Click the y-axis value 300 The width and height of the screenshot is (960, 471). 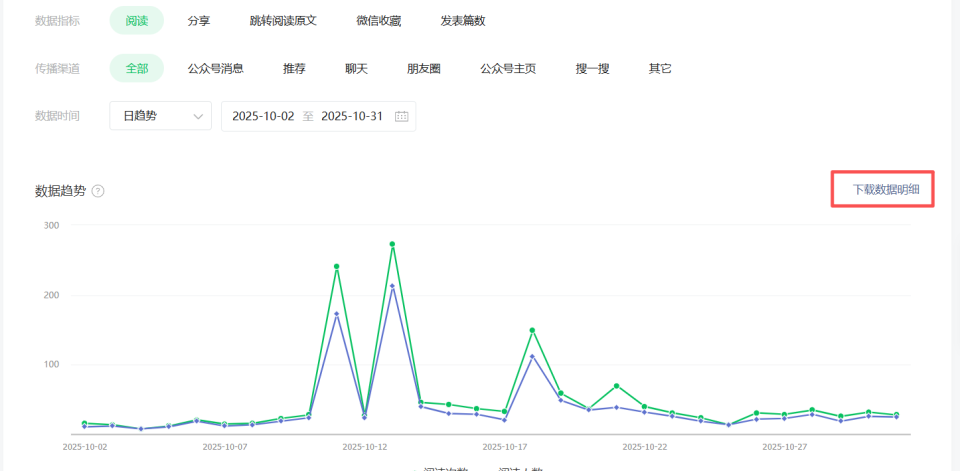(51, 225)
